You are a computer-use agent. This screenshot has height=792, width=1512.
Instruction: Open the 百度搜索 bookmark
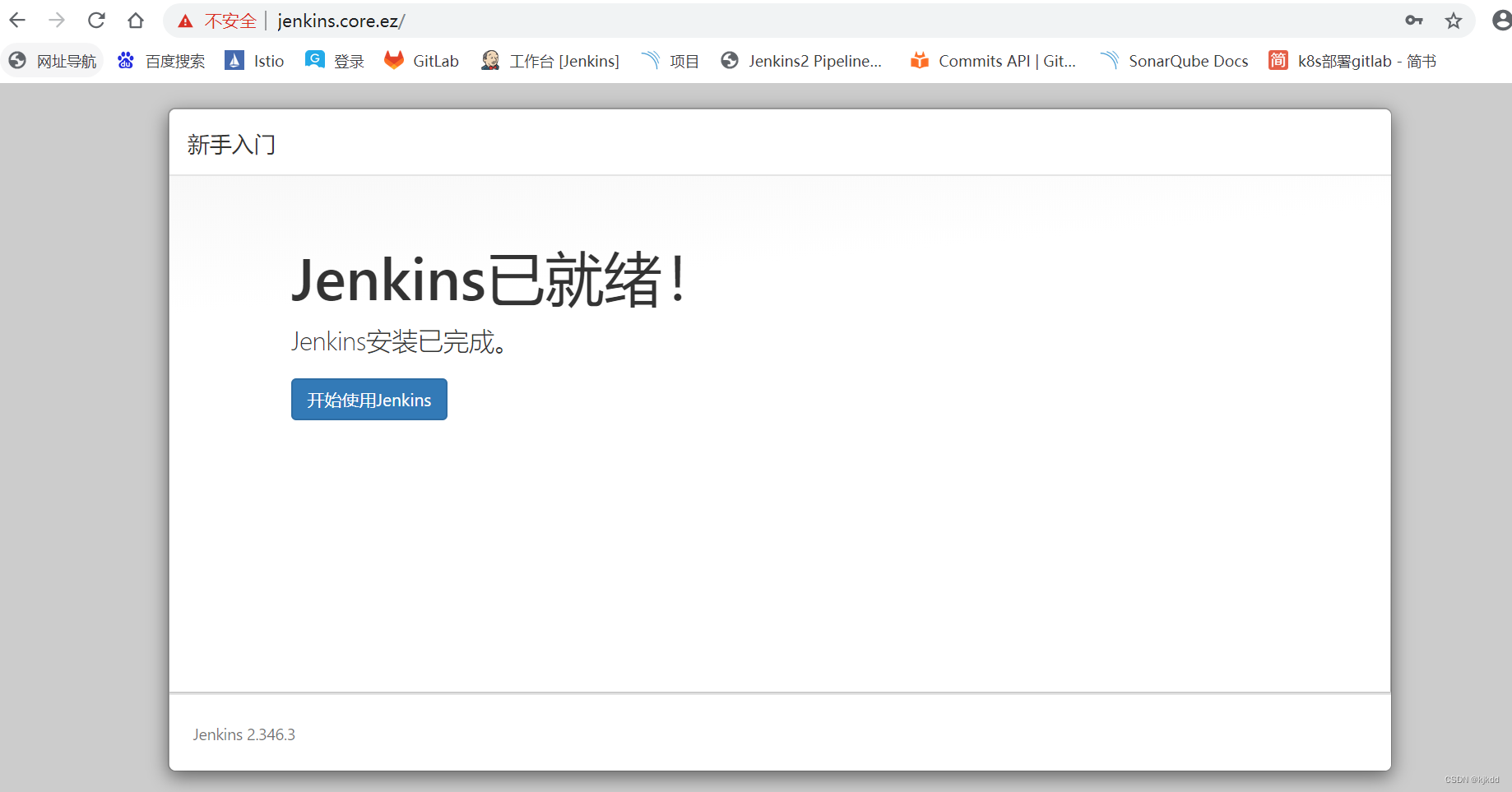point(161,61)
